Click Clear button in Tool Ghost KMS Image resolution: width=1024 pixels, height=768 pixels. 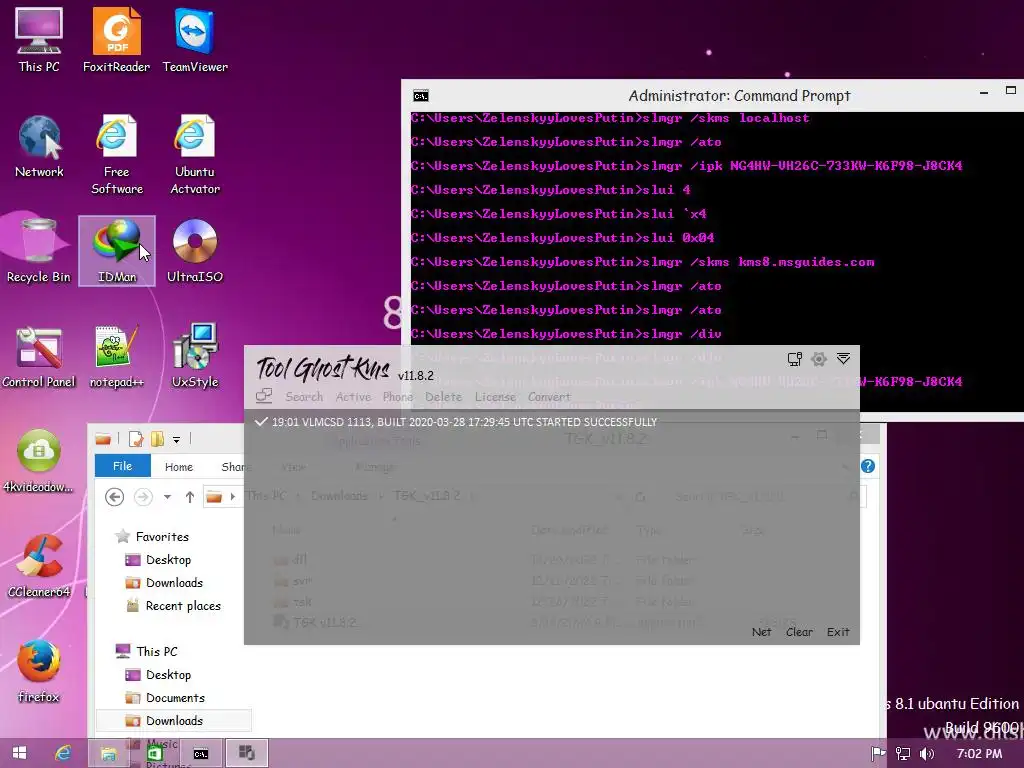799,632
